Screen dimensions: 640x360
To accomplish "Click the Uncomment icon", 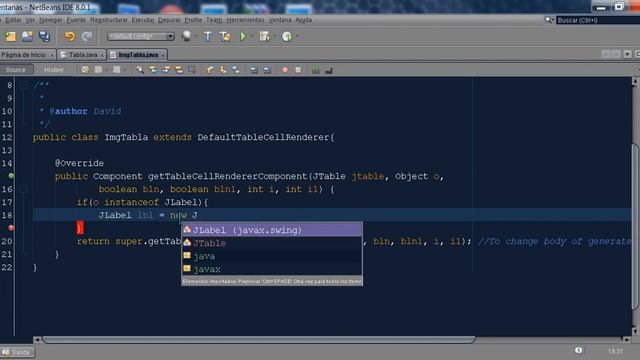I will [x=329, y=70].
